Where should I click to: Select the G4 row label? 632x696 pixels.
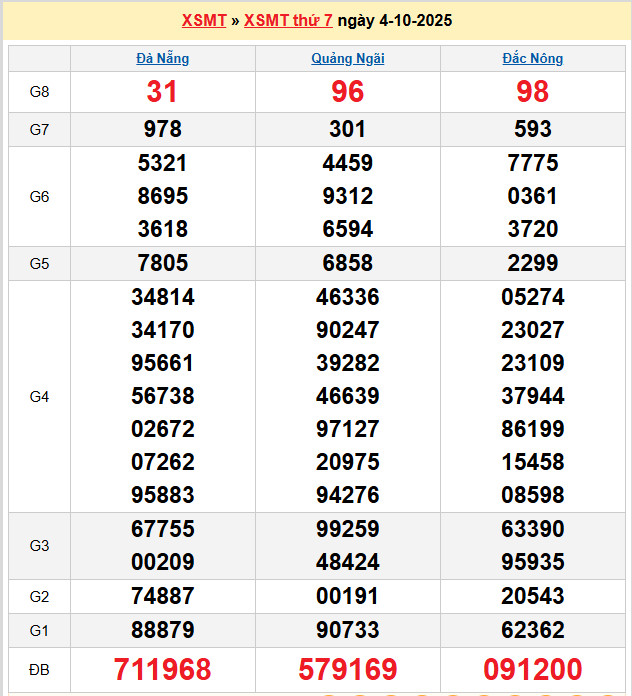click(39, 397)
